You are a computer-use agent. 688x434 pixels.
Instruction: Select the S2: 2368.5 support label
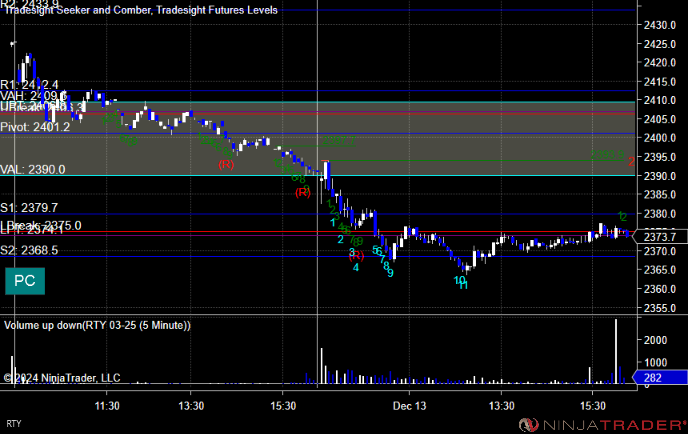[x=29, y=250]
